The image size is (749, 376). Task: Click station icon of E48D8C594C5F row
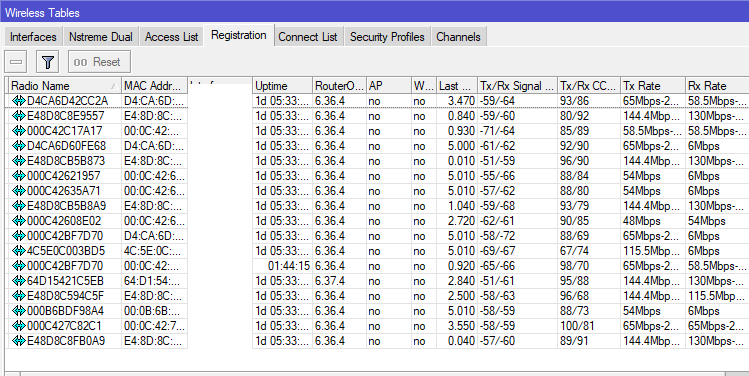19,296
